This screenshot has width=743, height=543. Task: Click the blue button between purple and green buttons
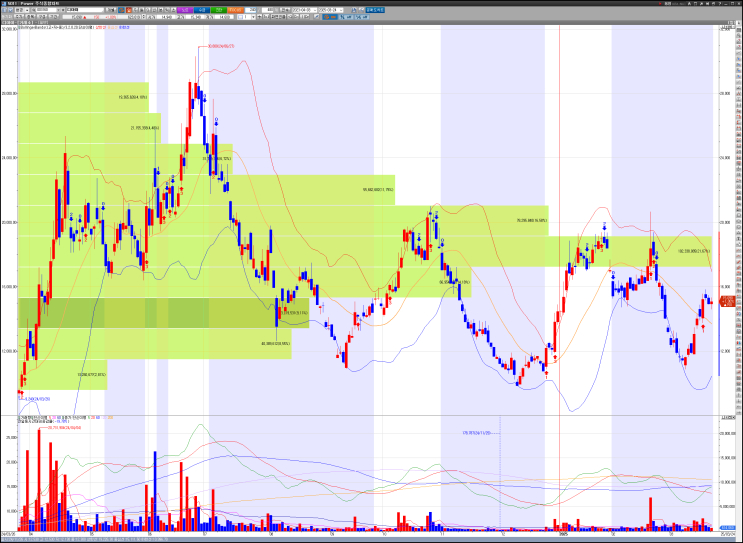tap(202, 10)
